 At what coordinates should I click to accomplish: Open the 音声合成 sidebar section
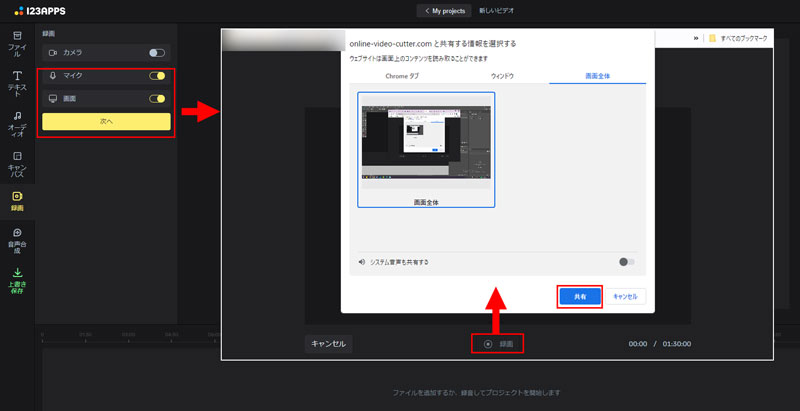tap(17, 241)
